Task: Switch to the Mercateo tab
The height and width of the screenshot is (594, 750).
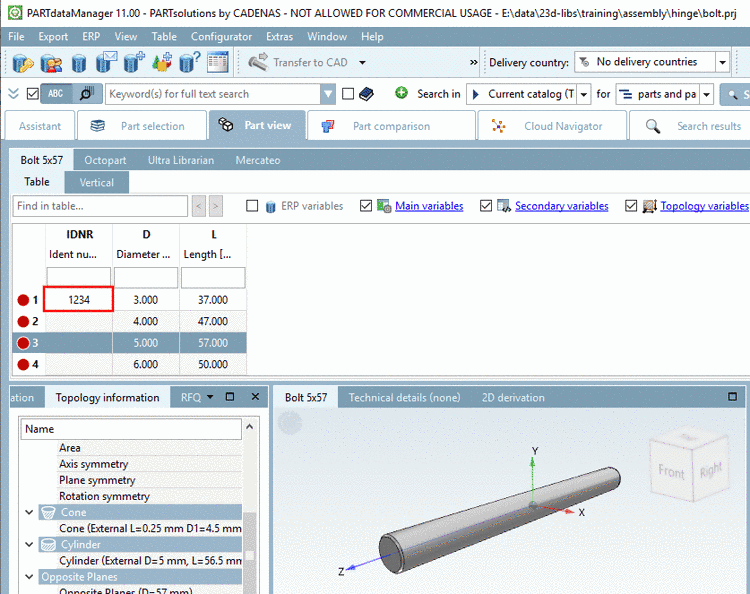Action: [x=258, y=160]
